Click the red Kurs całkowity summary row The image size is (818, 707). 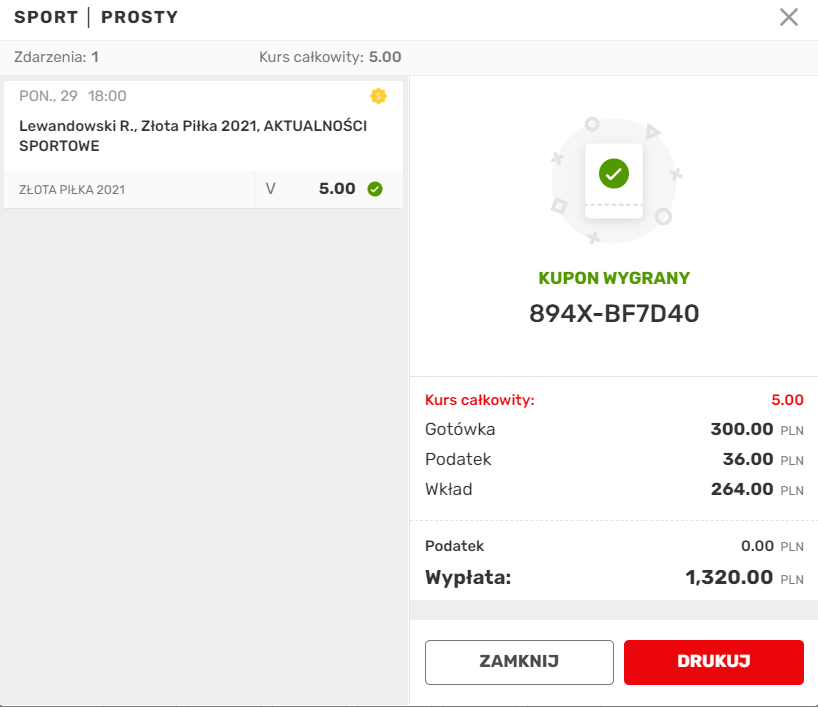pyautogui.click(x=614, y=400)
